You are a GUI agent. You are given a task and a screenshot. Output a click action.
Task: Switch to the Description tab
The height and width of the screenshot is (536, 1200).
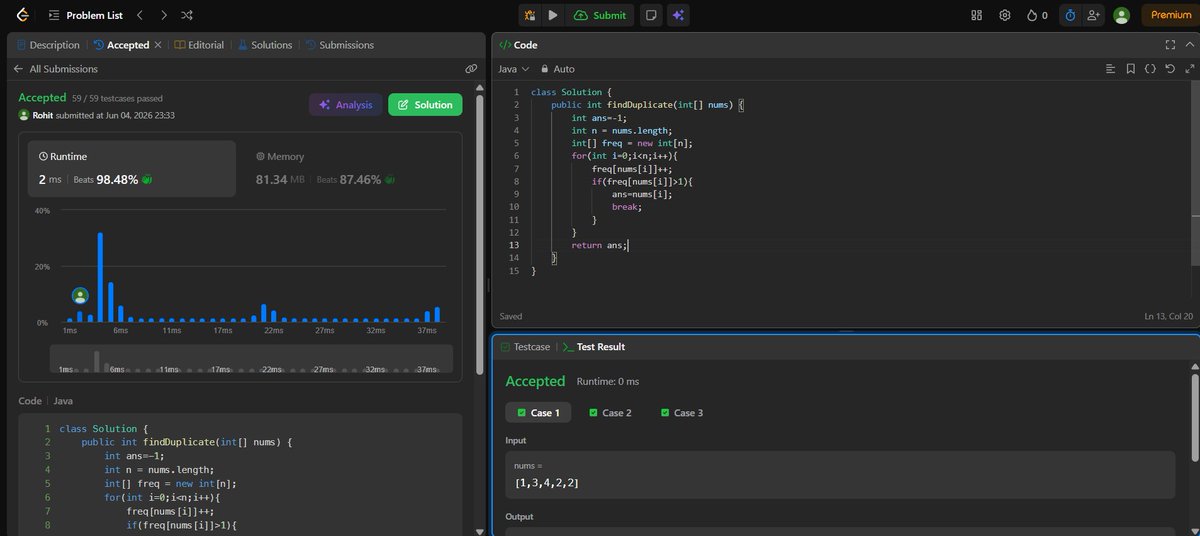point(47,45)
